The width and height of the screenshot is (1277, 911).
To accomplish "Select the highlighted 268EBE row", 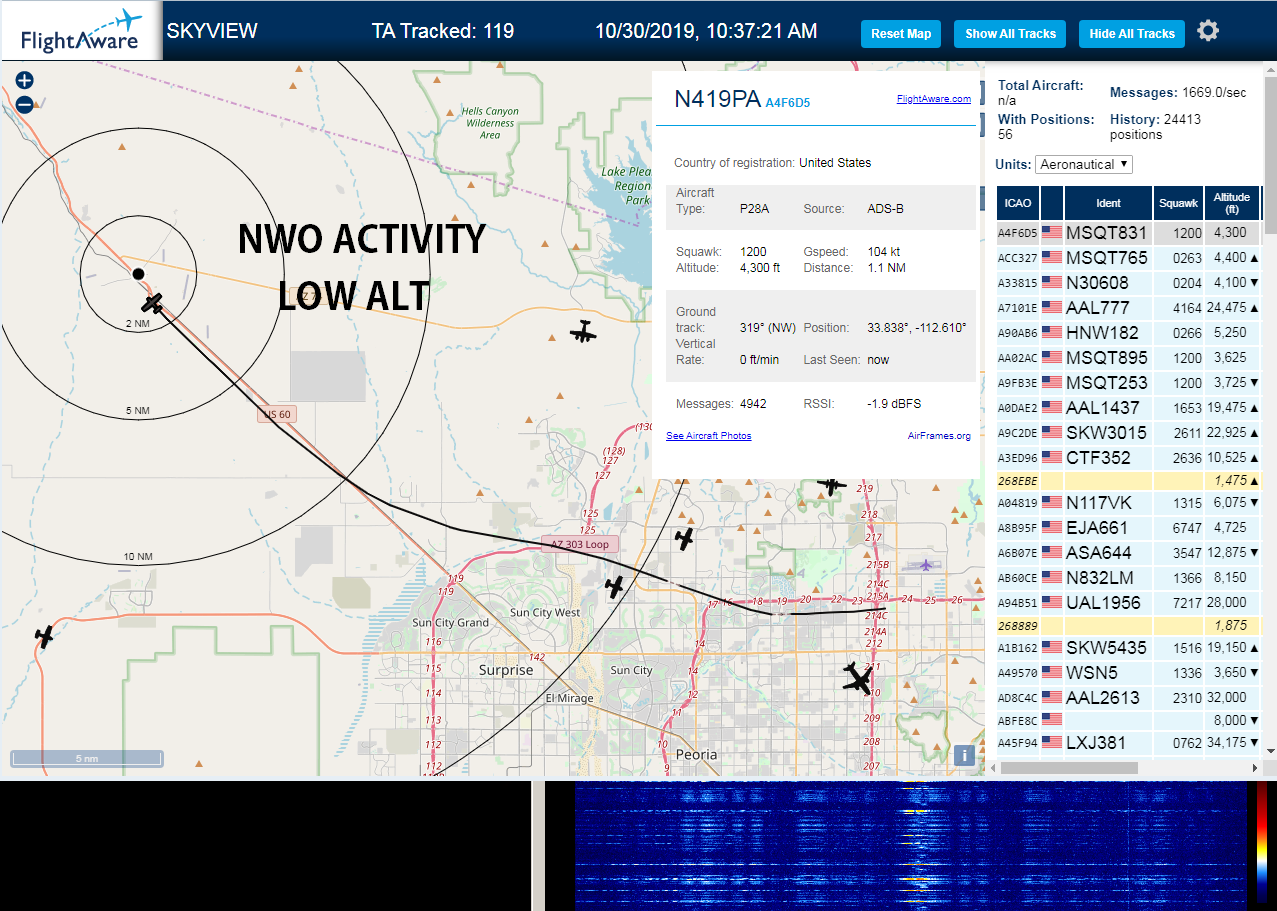I will tap(1130, 481).
